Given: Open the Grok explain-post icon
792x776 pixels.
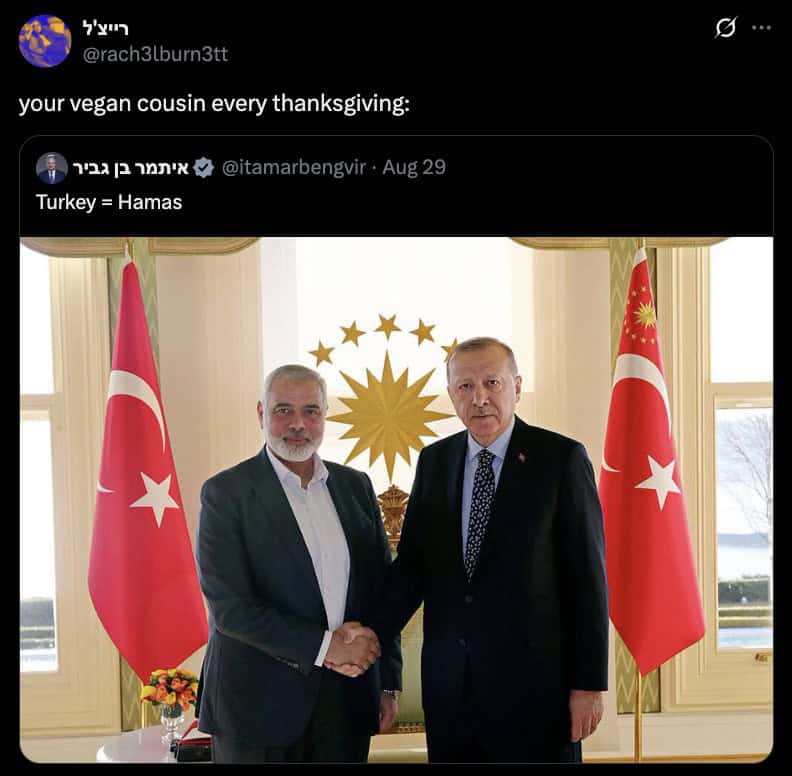Looking at the screenshot, I should pyautogui.click(x=725, y=28).
